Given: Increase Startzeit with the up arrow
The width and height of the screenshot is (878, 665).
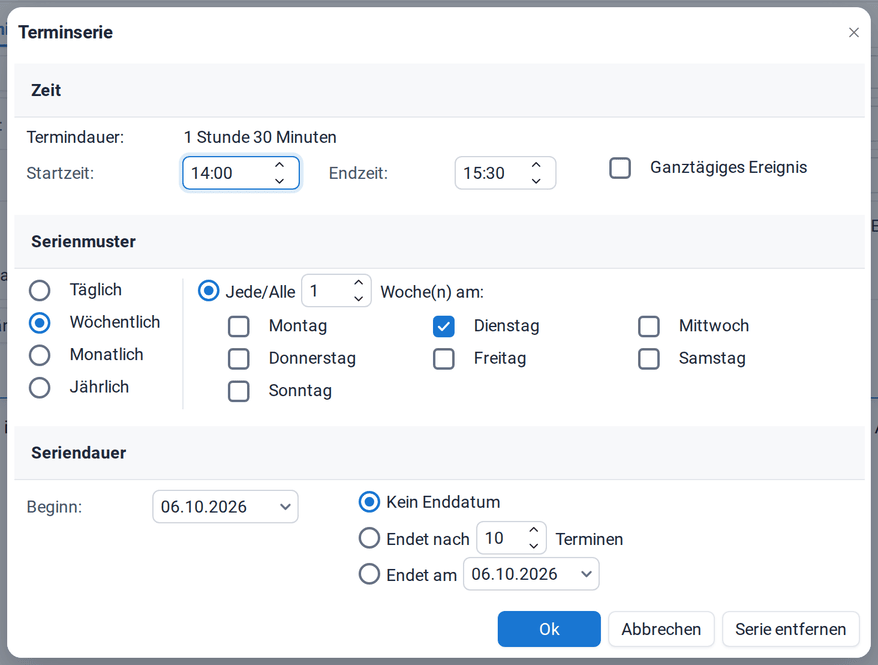Looking at the screenshot, I should click(x=279, y=165).
